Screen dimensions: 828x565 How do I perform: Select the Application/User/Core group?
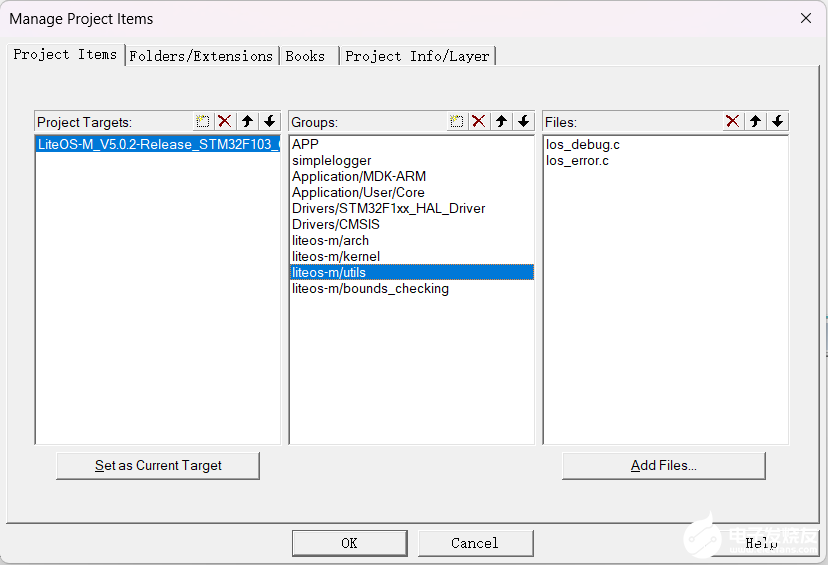point(412,192)
